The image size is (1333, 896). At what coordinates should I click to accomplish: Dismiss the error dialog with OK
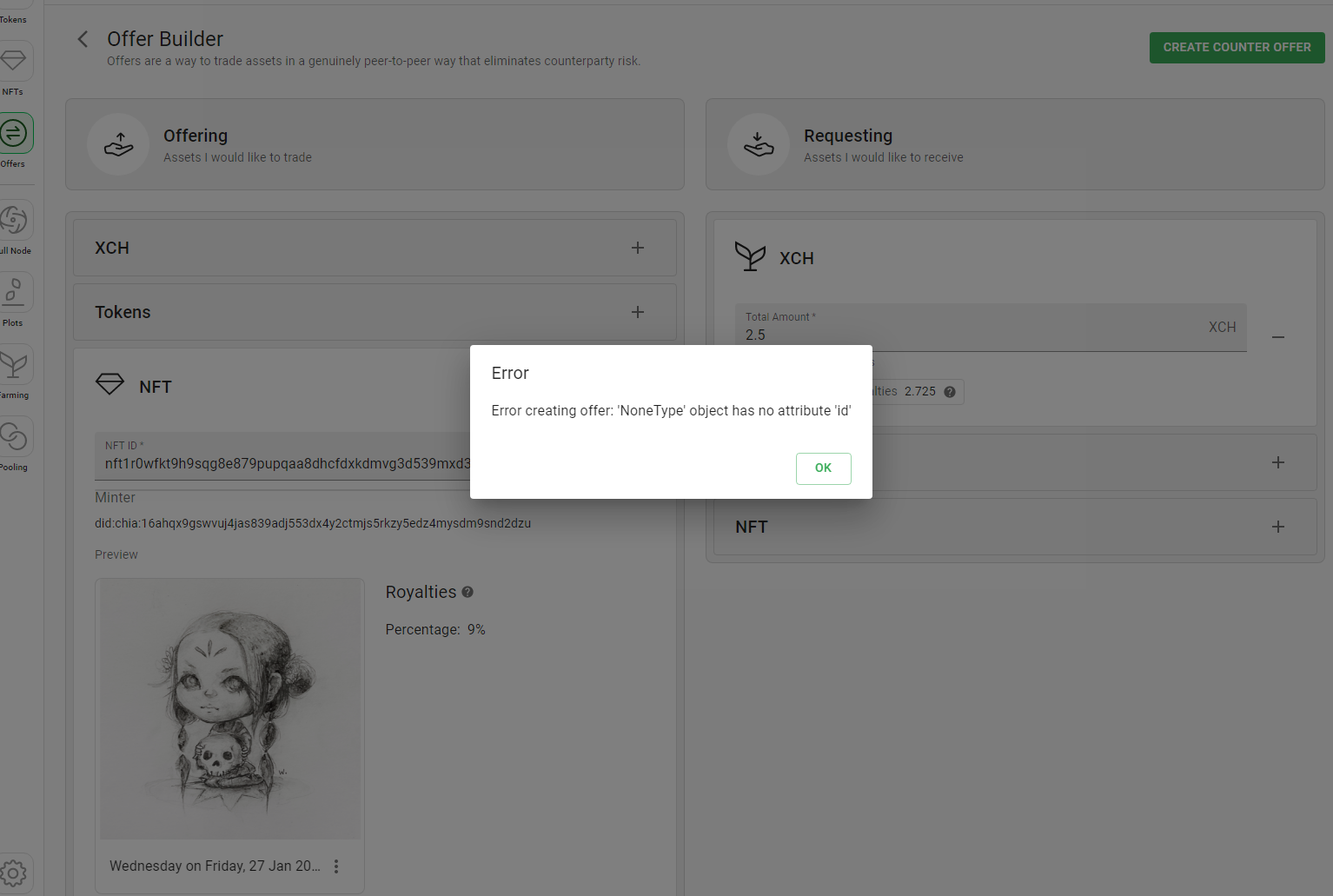822,468
